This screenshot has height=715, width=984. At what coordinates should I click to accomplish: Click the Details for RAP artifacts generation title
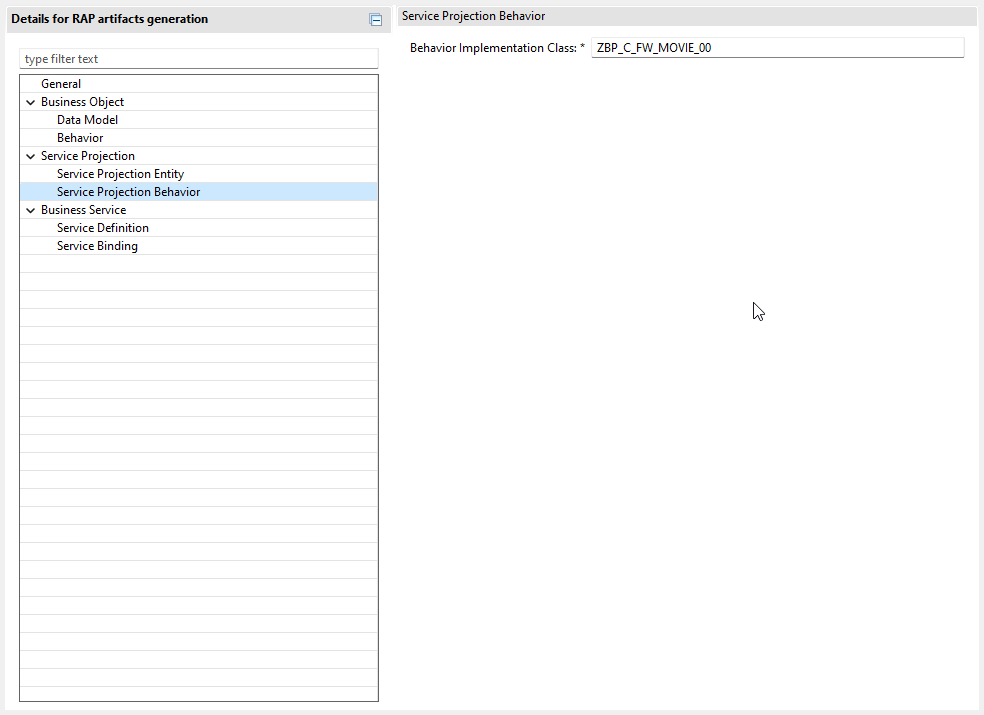pos(110,19)
